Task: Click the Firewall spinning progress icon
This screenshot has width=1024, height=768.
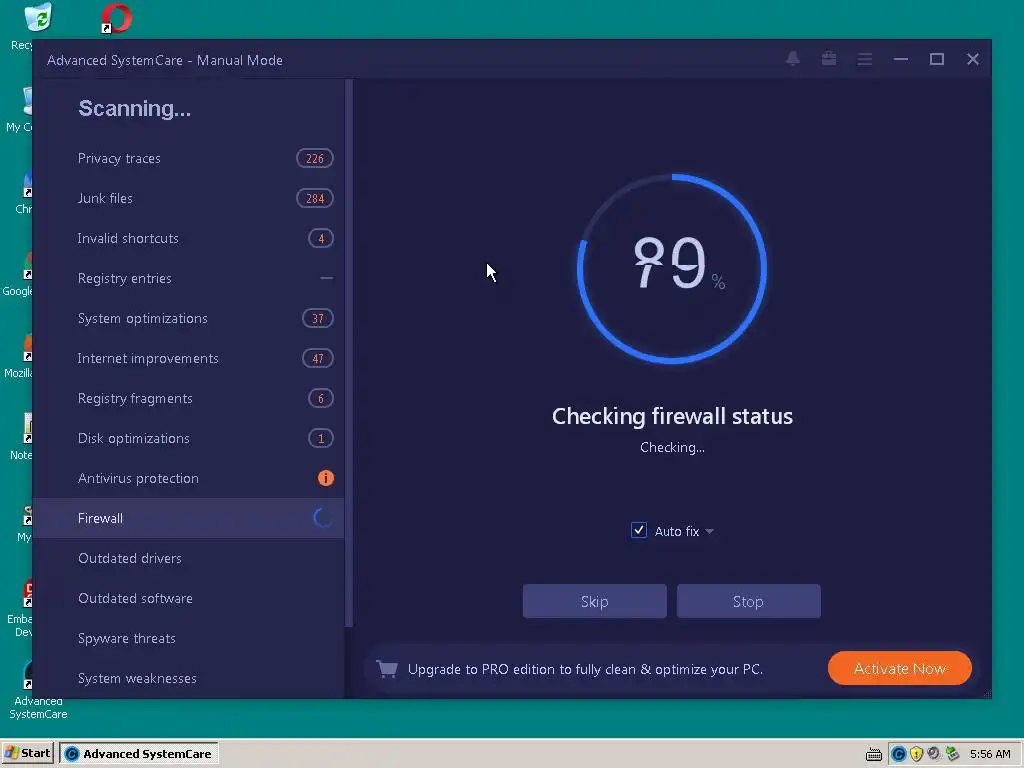Action: point(323,518)
